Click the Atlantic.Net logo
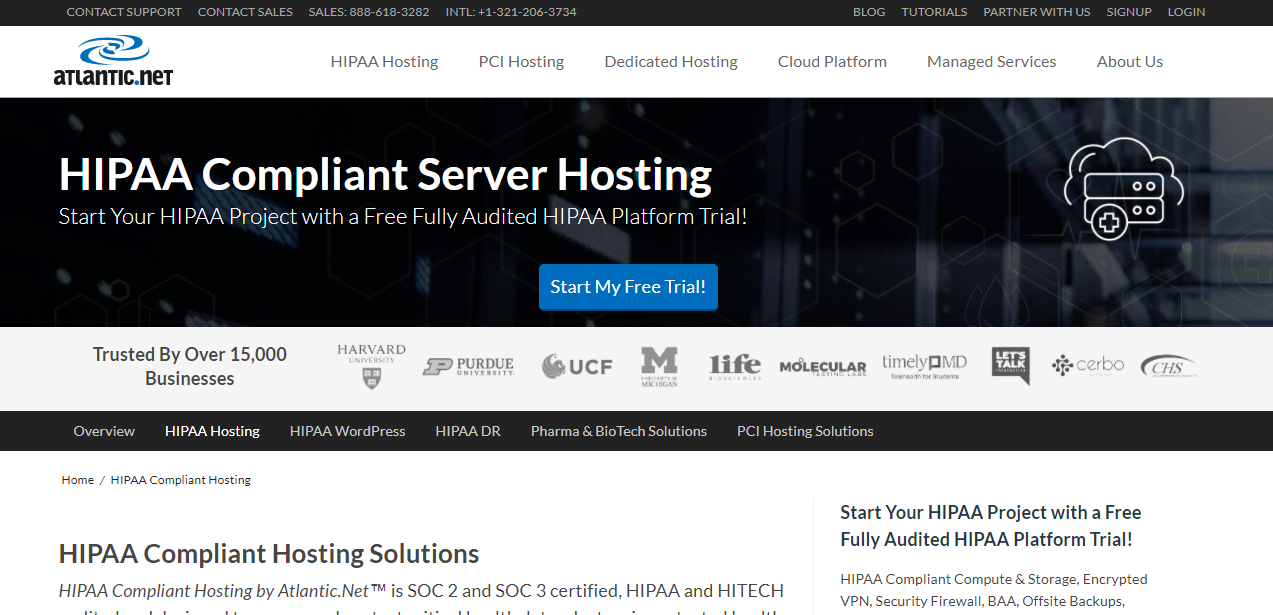Image resolution: width=1273 pixels, height=615 pixels. 113,61
